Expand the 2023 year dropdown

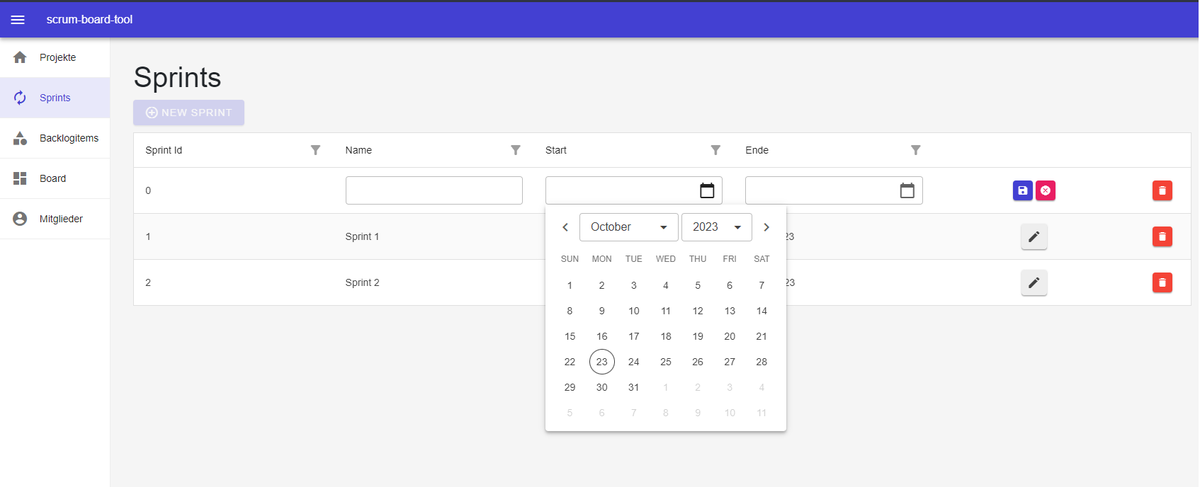716,227
